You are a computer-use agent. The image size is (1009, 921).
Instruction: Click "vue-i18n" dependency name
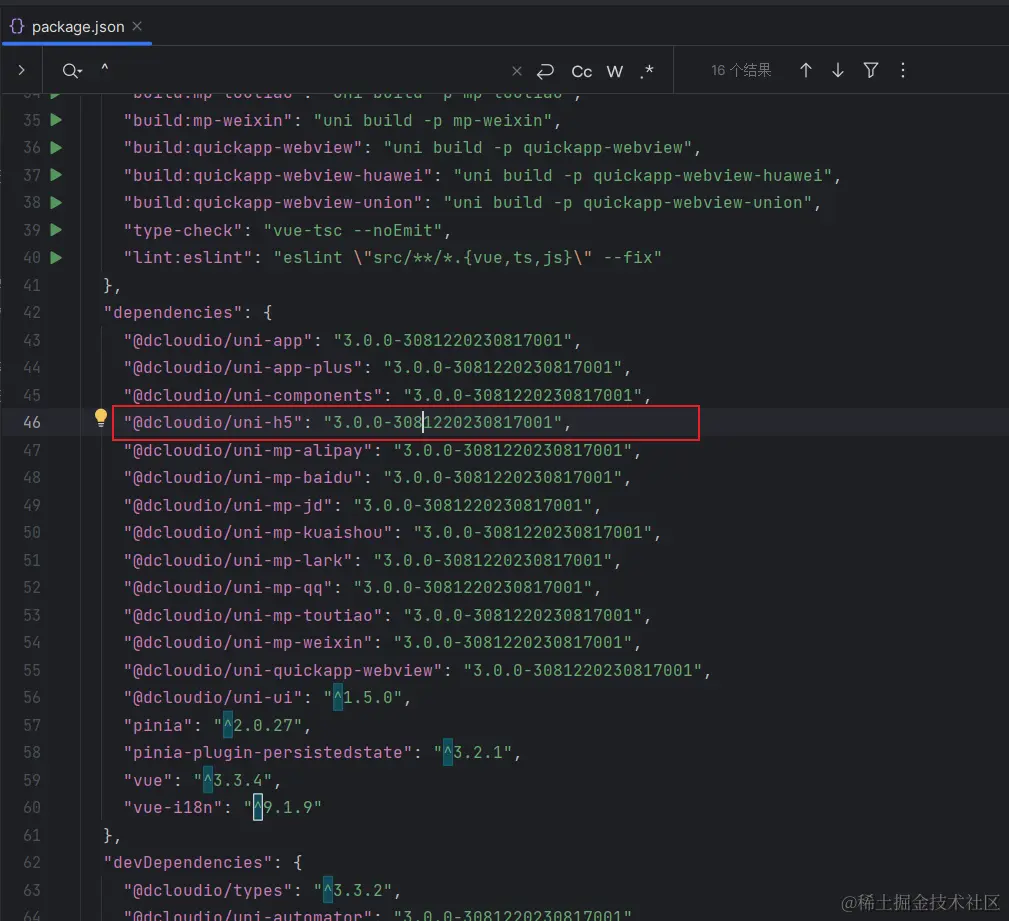coord(172,808)
